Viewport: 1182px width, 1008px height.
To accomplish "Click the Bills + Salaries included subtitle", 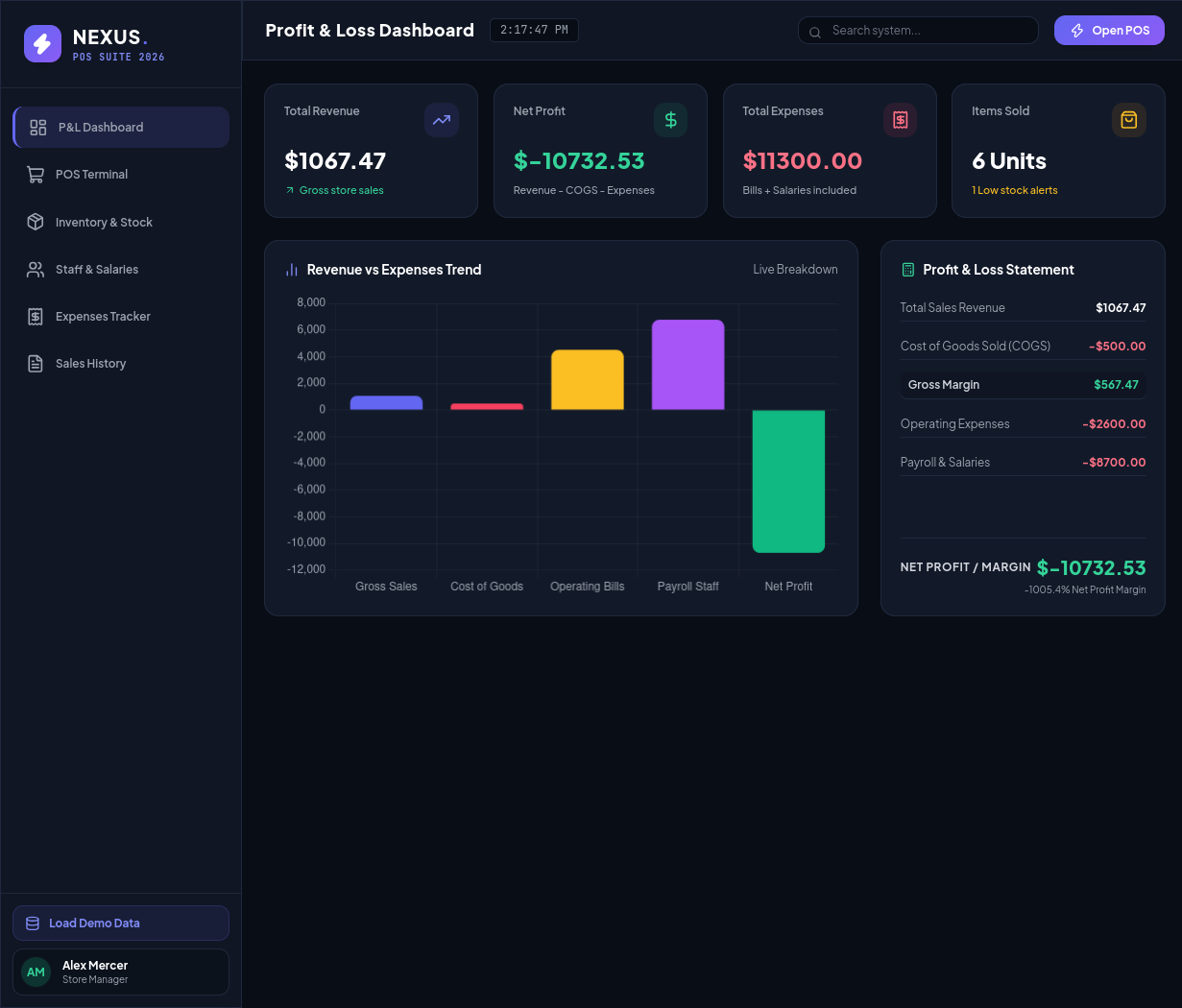I will click(800, 191).
